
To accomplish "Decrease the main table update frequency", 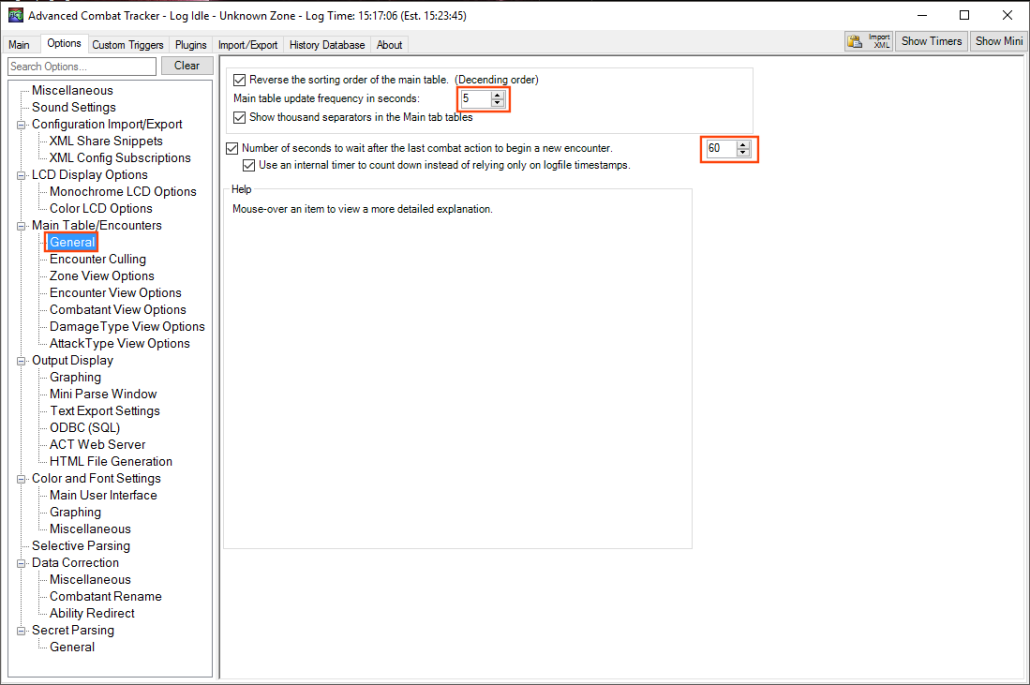I will click(x=497, y=103).
